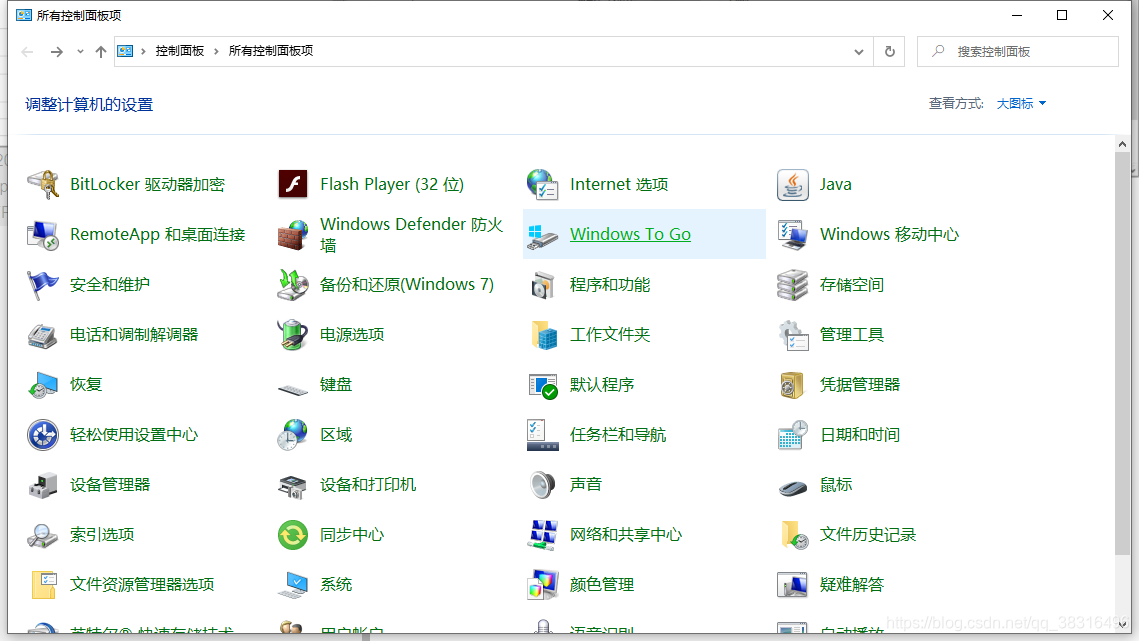The image size is (1139, 641).
Task: Open Windows Defender 防火墙 brick wall icon
Action: pos(293,235)
